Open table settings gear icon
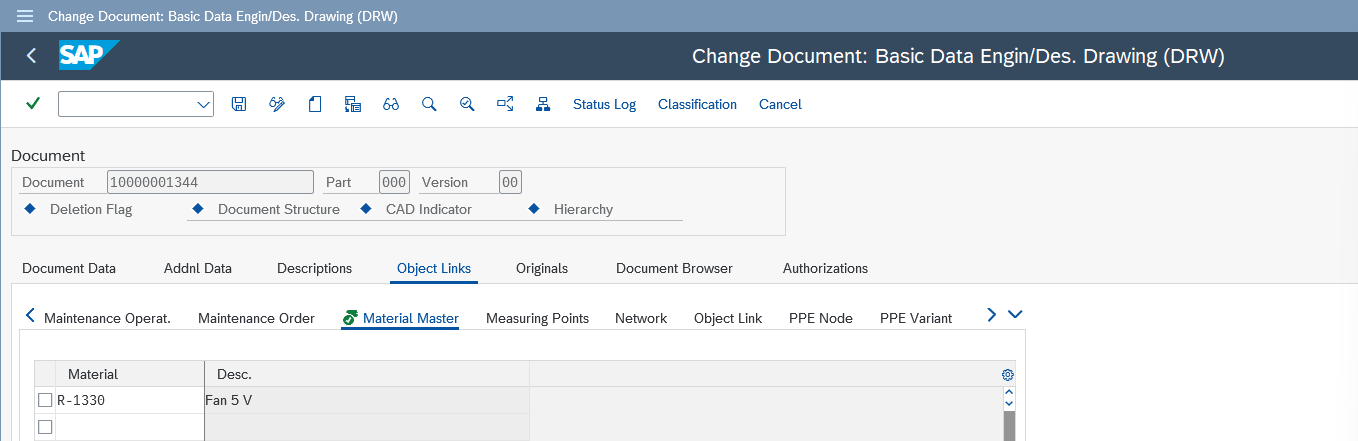The width and height of the screenshot is (1358, 441). [1008, 375]
